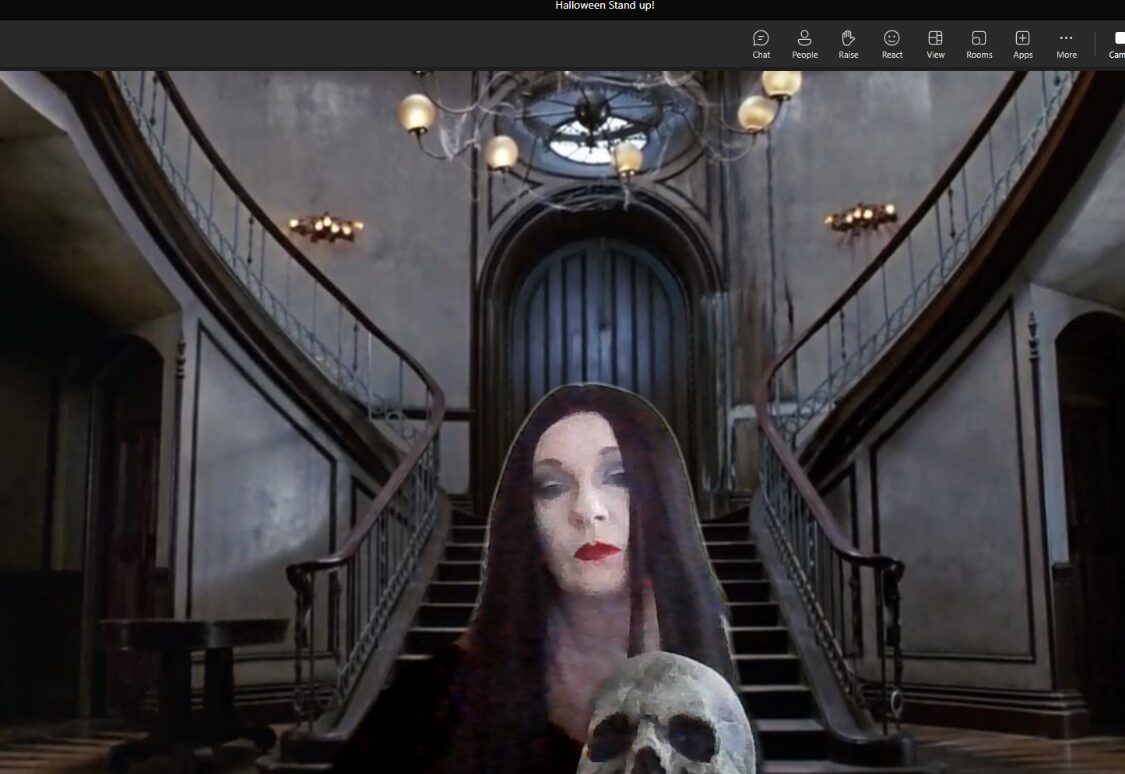Click the left wall sconce light

[x=326, y=228]
